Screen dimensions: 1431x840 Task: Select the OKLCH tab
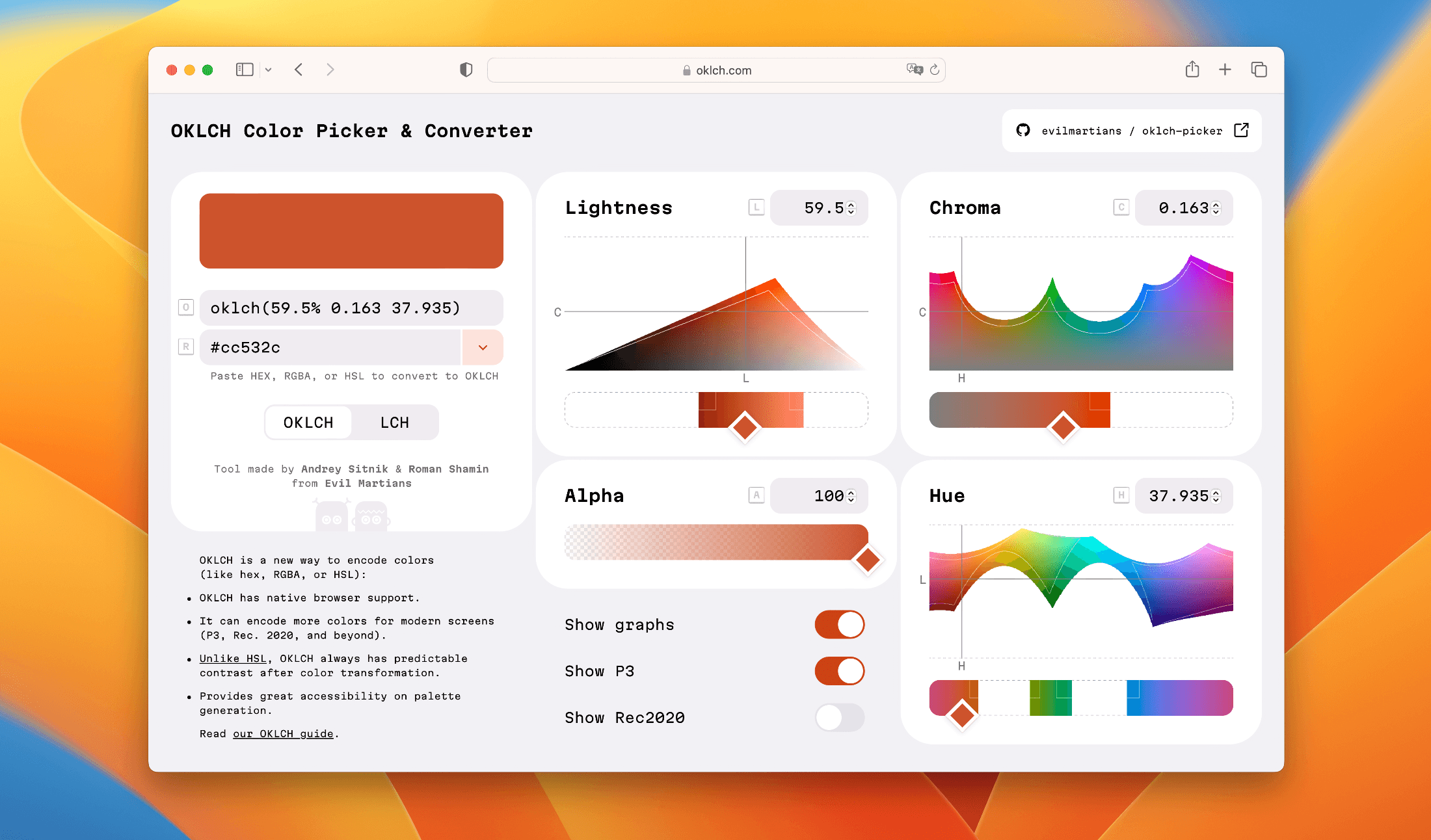(308, 422)
